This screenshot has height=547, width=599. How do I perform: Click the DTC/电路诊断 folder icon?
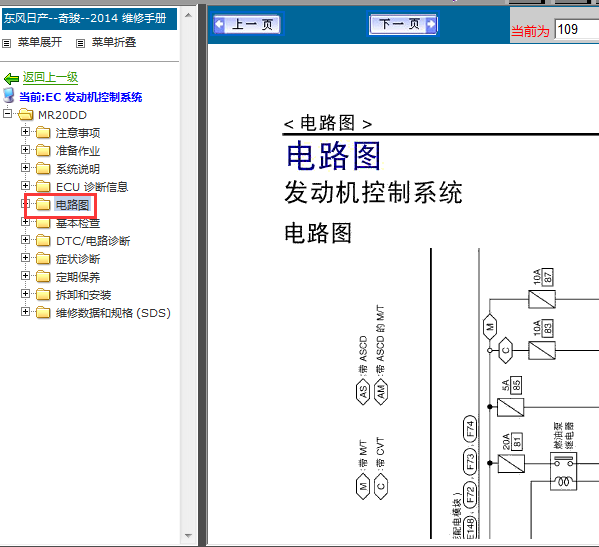point(43,240)
